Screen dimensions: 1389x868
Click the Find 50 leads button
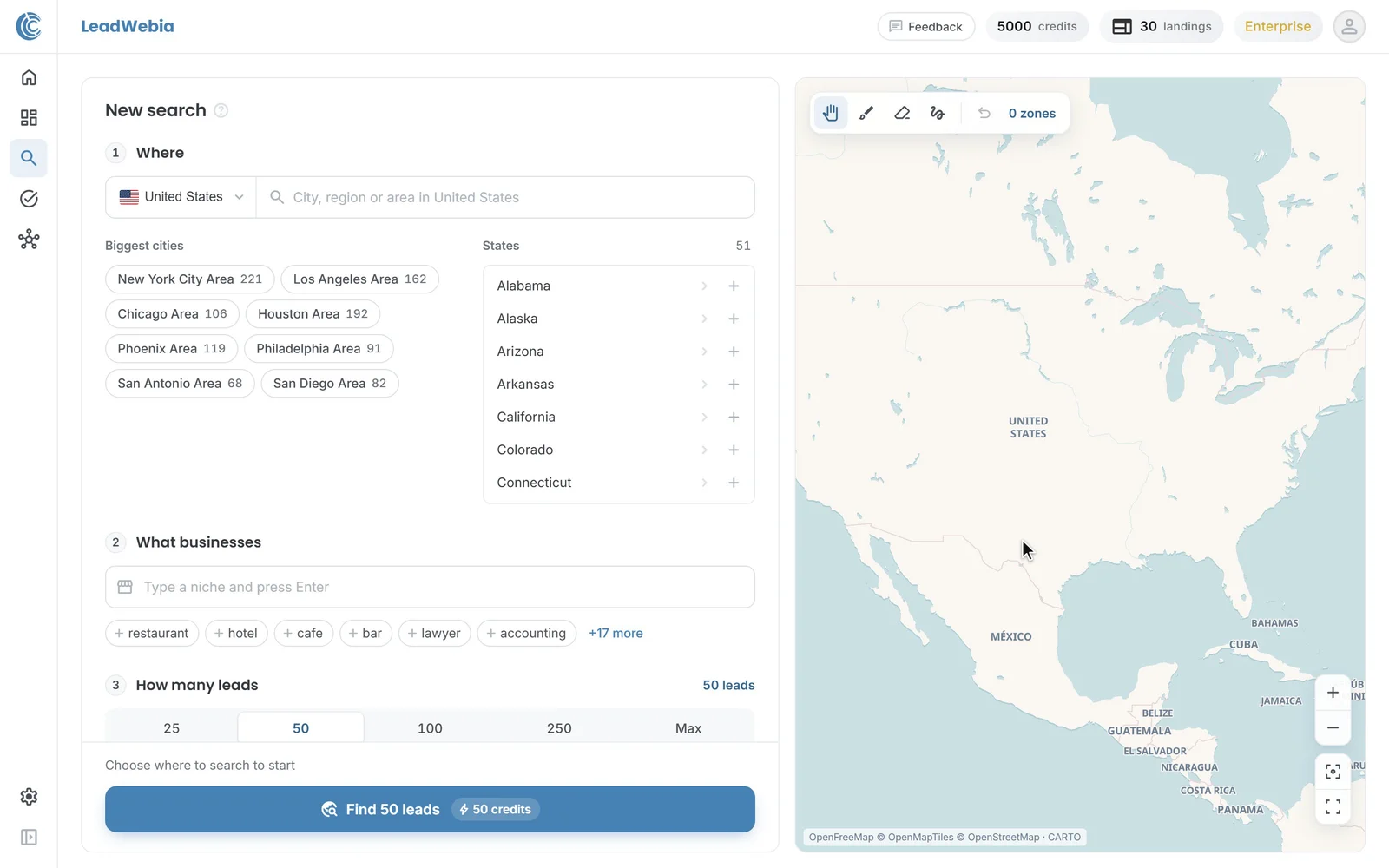tap(430, 809)
